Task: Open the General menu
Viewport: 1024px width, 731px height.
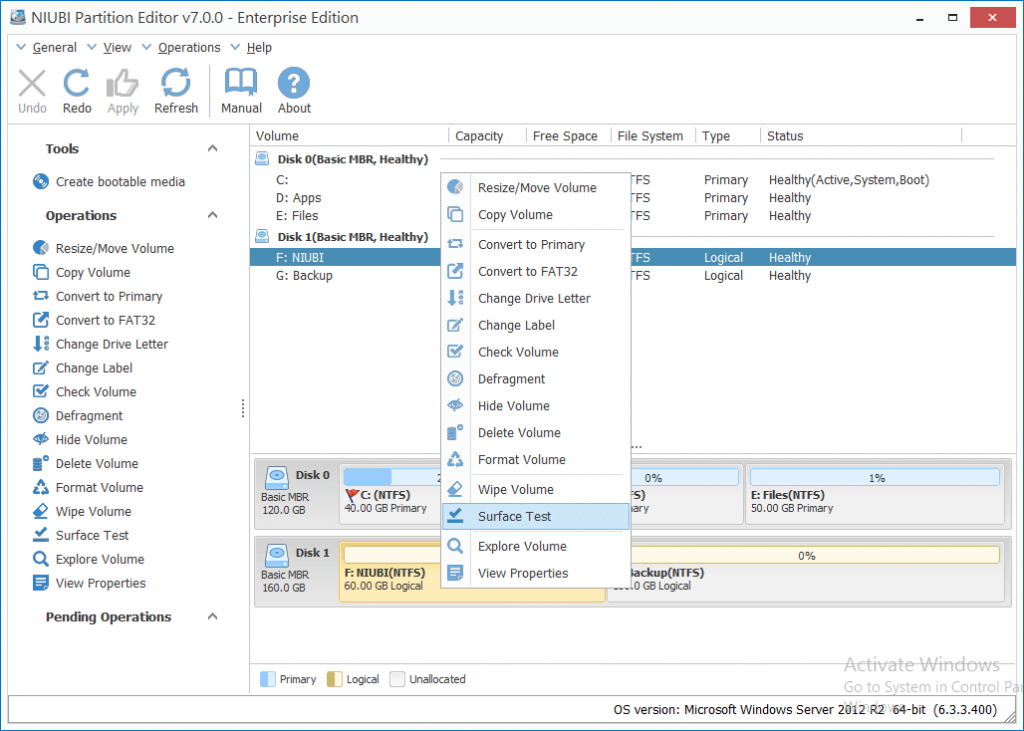Action: point(54,47)
